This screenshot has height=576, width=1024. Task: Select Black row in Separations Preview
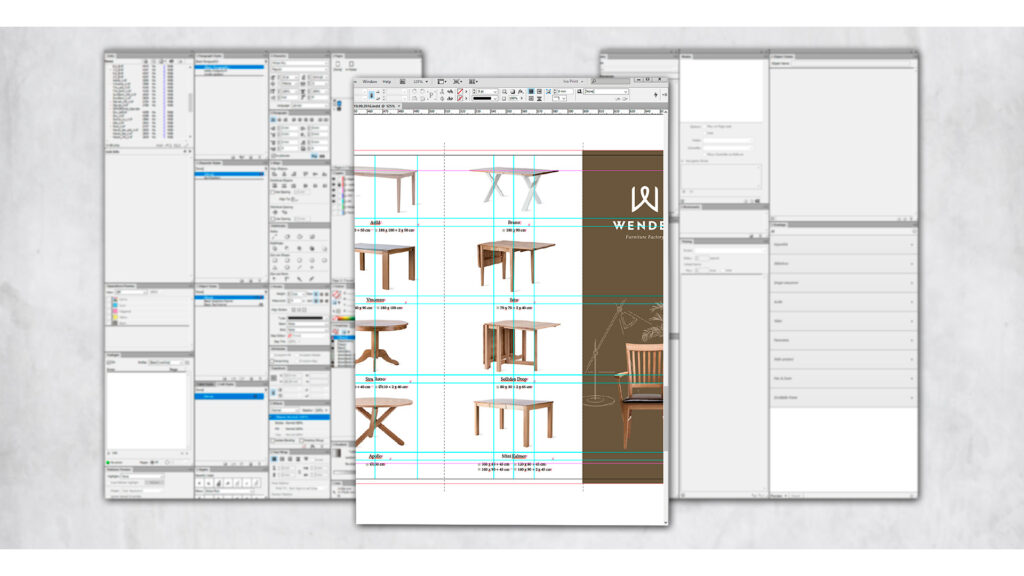click(147, 323)
